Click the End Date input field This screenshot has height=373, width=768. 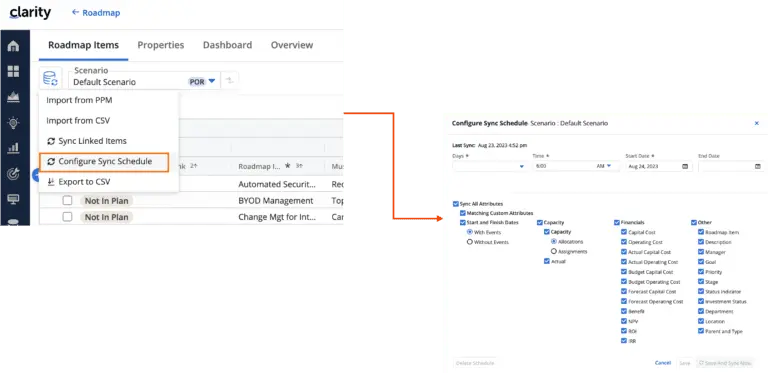pos(731,166)
